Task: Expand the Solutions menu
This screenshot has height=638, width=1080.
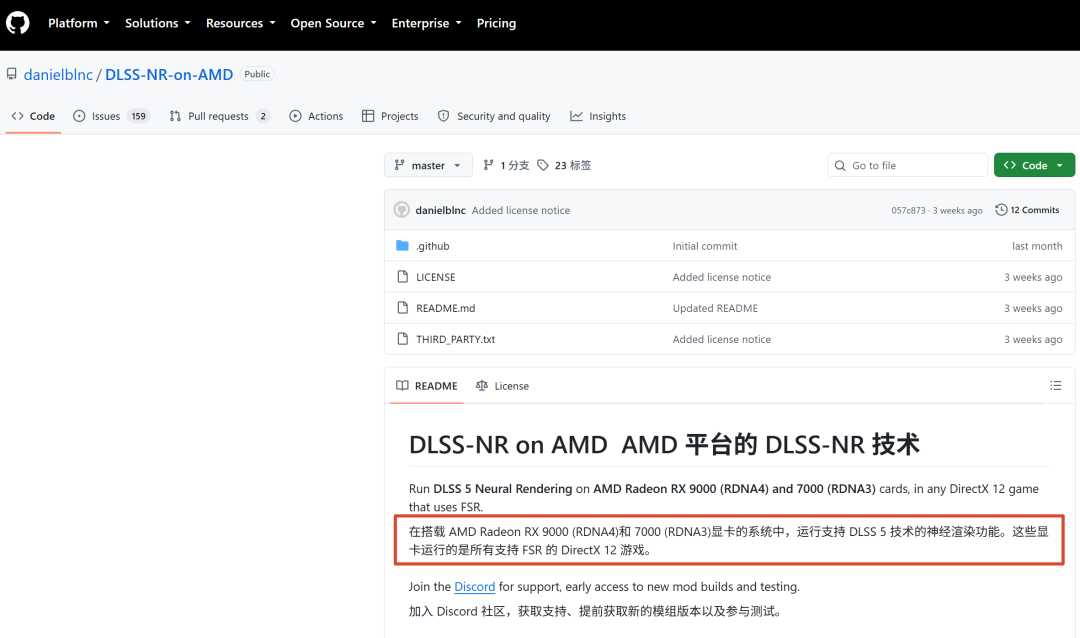Action: [157, 23]
